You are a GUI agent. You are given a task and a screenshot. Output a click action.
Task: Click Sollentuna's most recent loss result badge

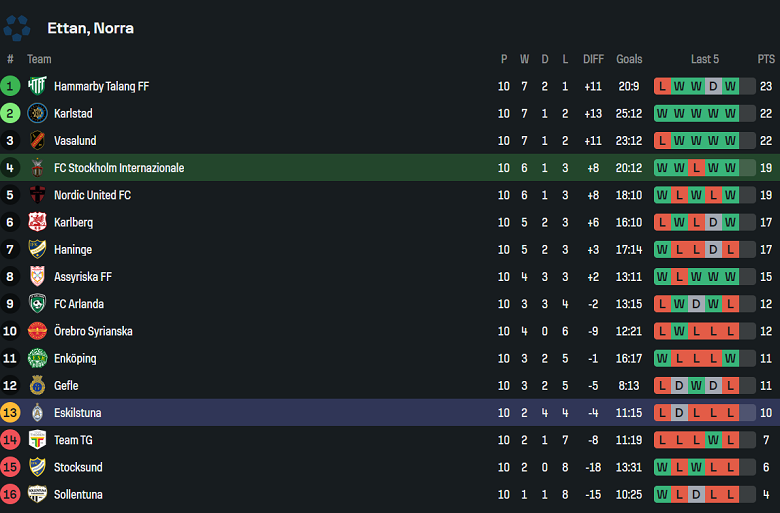[730, 494]
